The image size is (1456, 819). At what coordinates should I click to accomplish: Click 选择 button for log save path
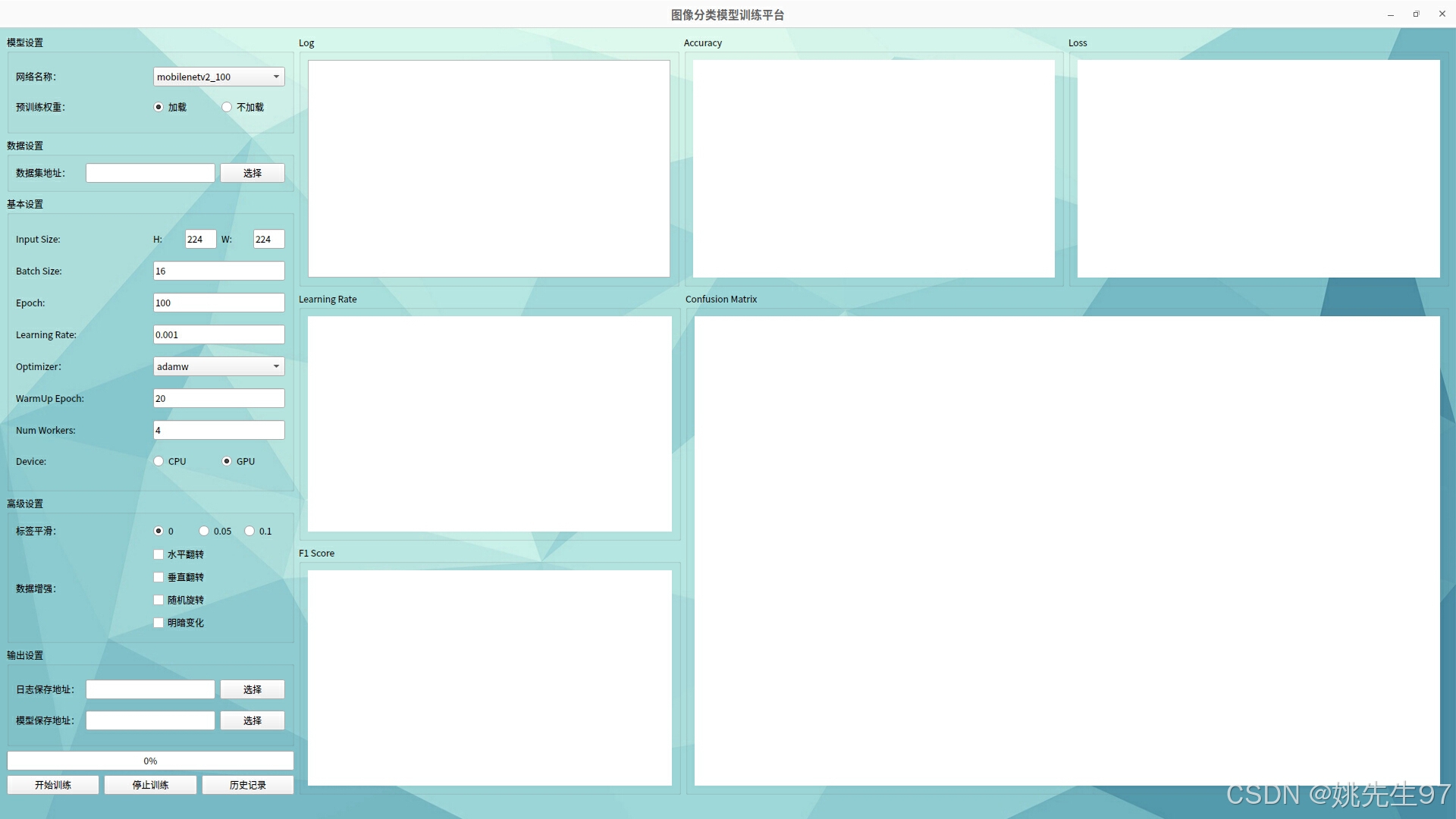(253, 689)
